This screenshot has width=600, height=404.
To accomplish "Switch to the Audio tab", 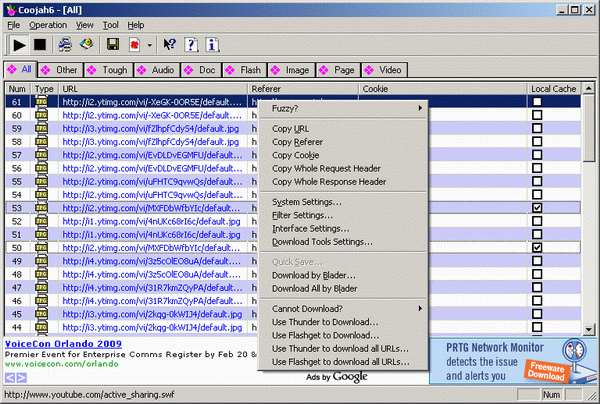I will (x=157, y=70).
